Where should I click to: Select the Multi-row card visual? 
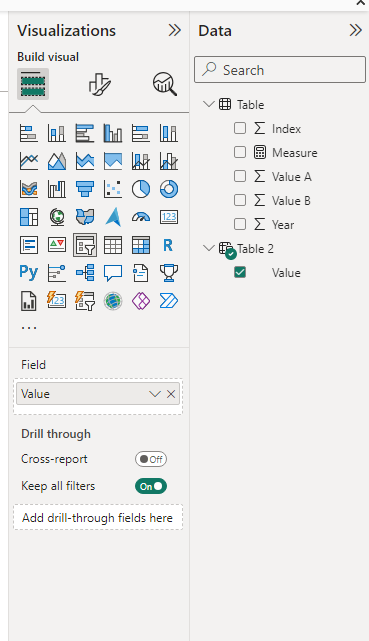click(x=29, y=245)
